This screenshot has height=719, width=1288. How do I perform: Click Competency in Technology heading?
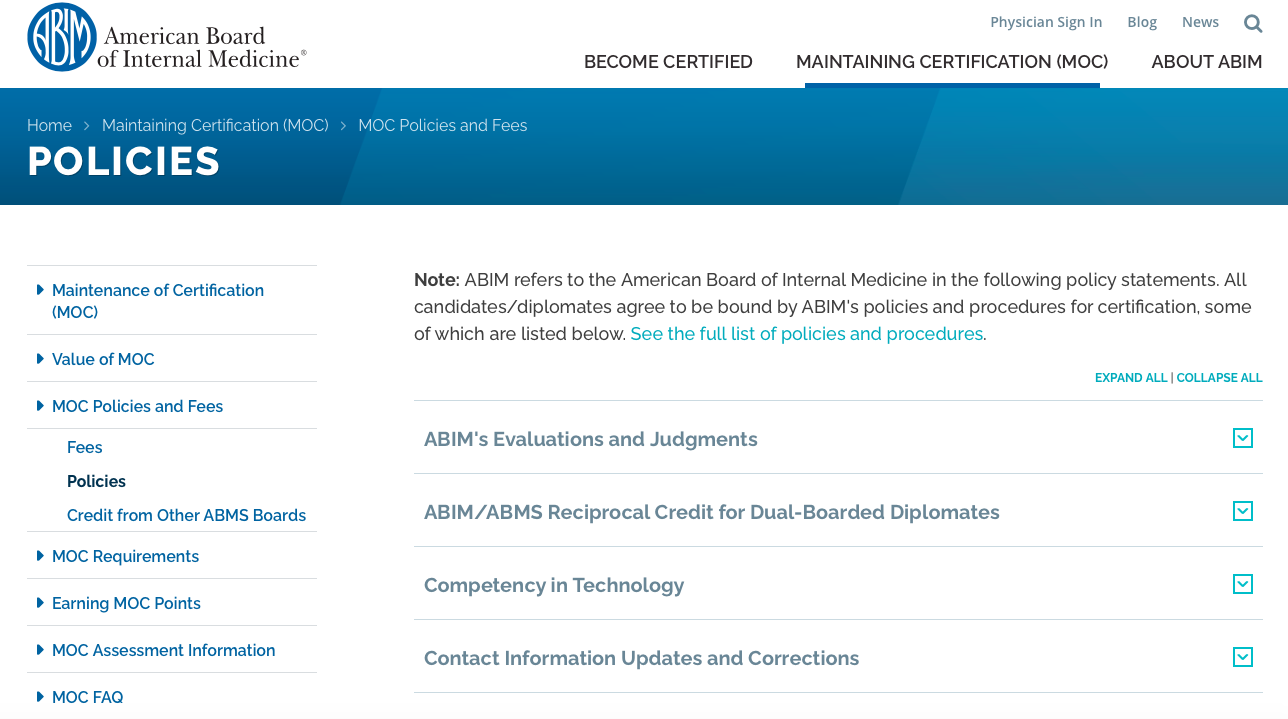(554, 585)
